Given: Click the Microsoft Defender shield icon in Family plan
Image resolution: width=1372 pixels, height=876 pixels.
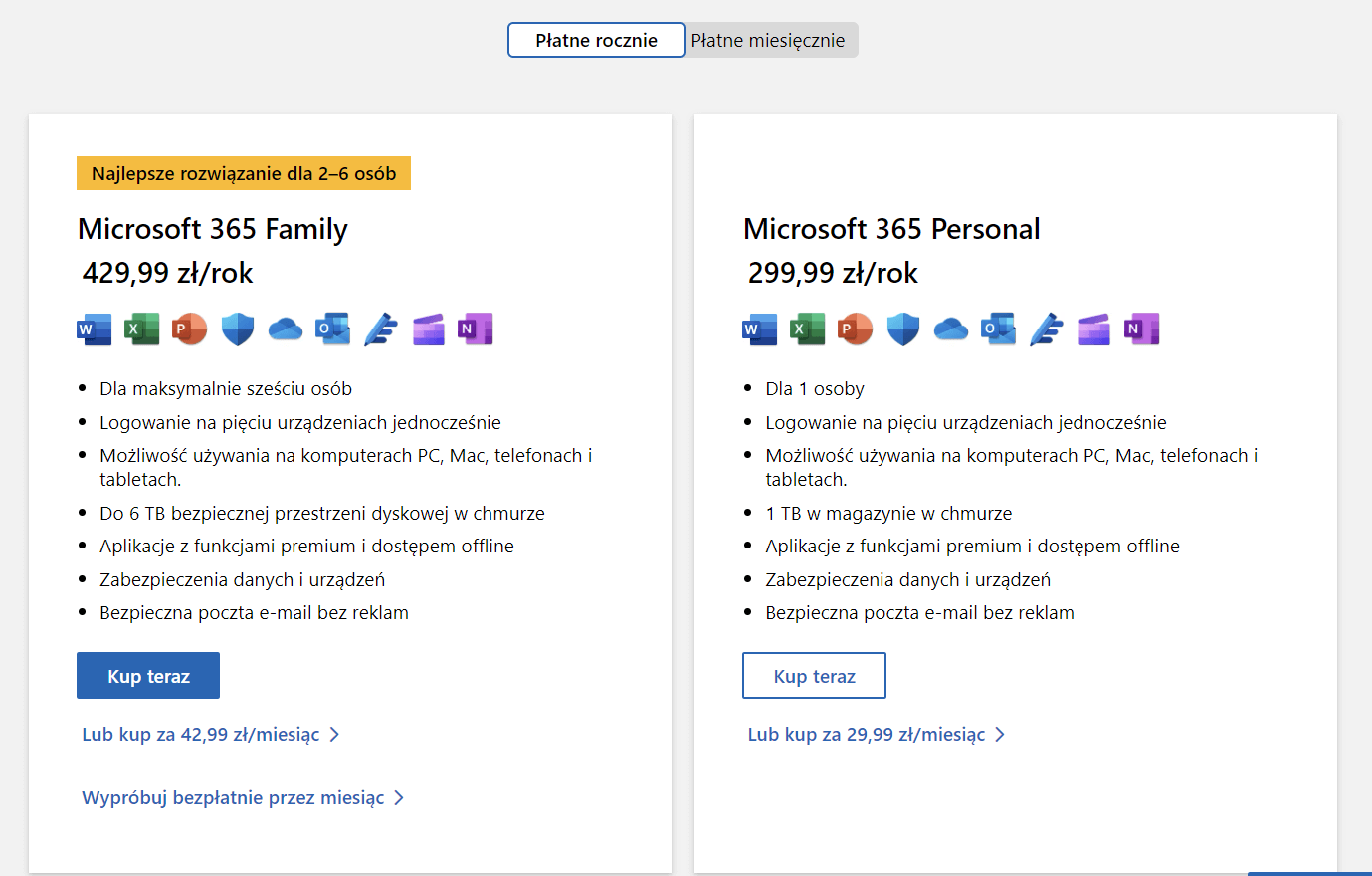Looking at the screenshot, I should [237, 328].
